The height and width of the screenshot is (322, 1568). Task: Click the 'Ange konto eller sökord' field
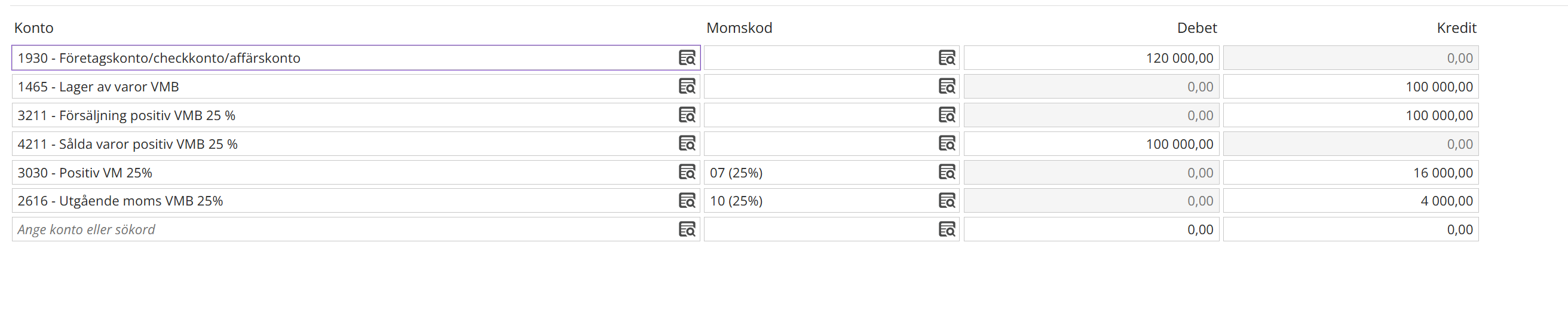(x=341, y=229)
